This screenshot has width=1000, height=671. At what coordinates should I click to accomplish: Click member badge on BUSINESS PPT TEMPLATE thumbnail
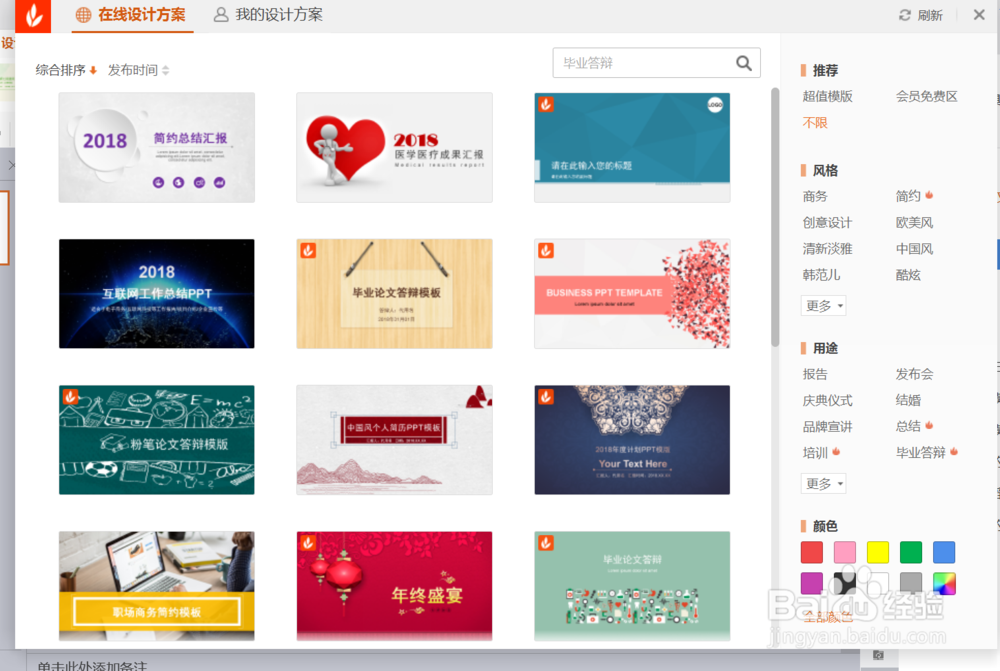(x=546, y=251)
